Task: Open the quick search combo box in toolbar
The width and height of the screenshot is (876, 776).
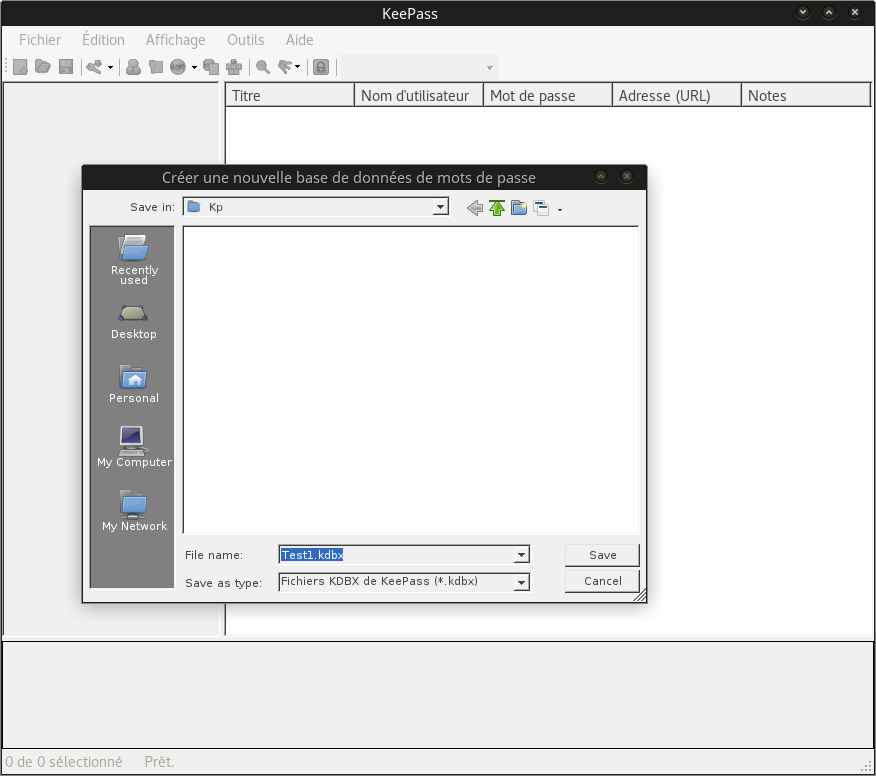Action: pyautogui.click(x=420, y=68)
